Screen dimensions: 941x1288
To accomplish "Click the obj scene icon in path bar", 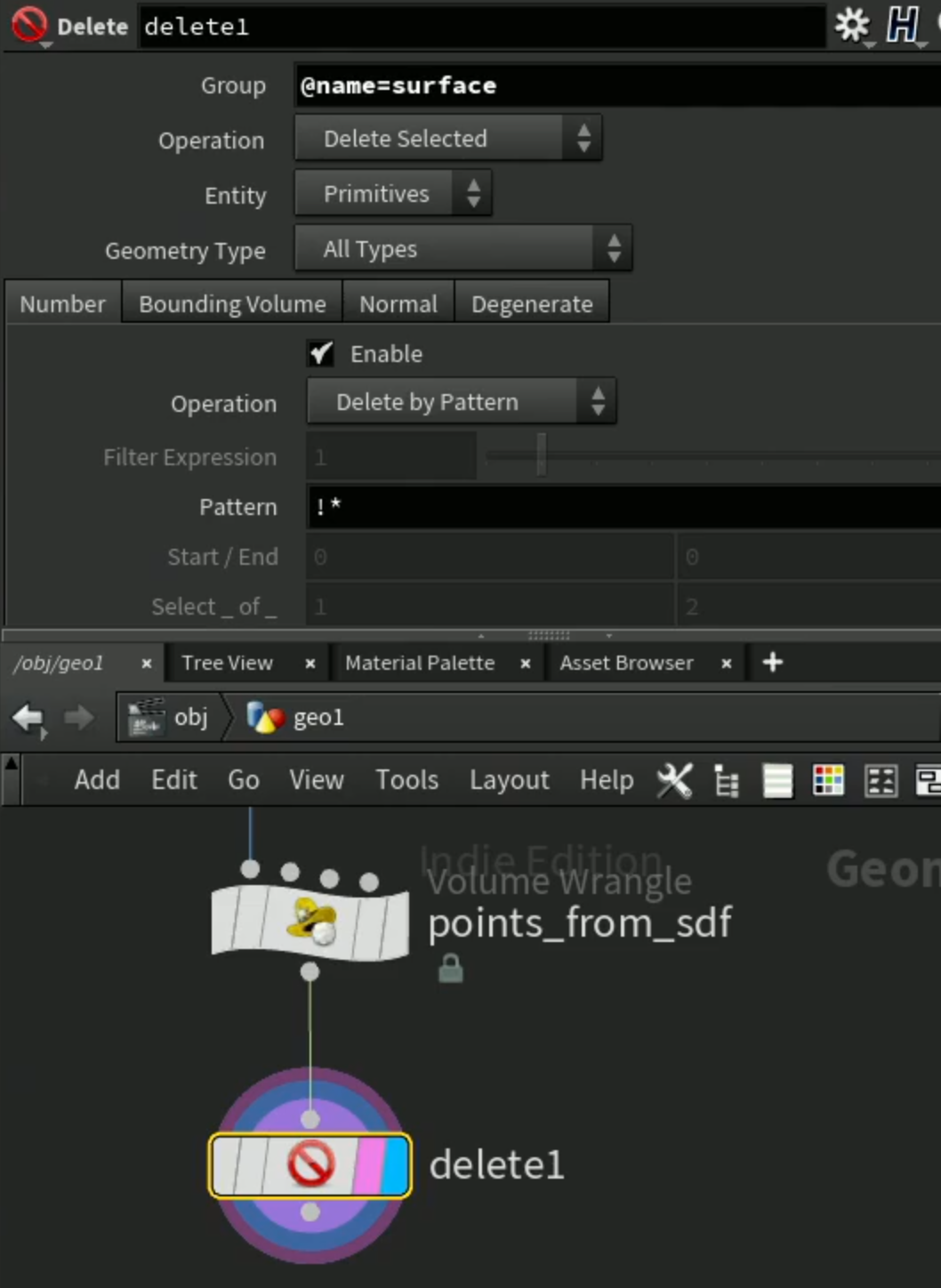I will tap(146, 717).
